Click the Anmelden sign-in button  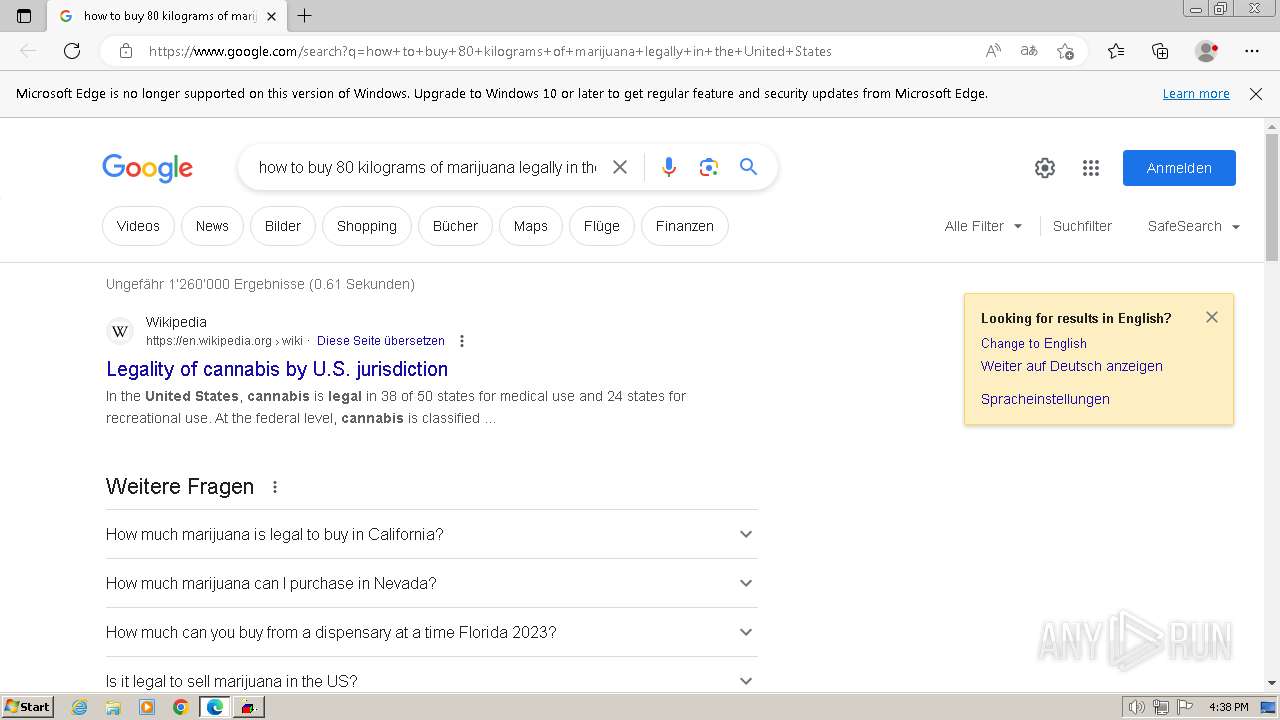click(x=1179, y=168)
